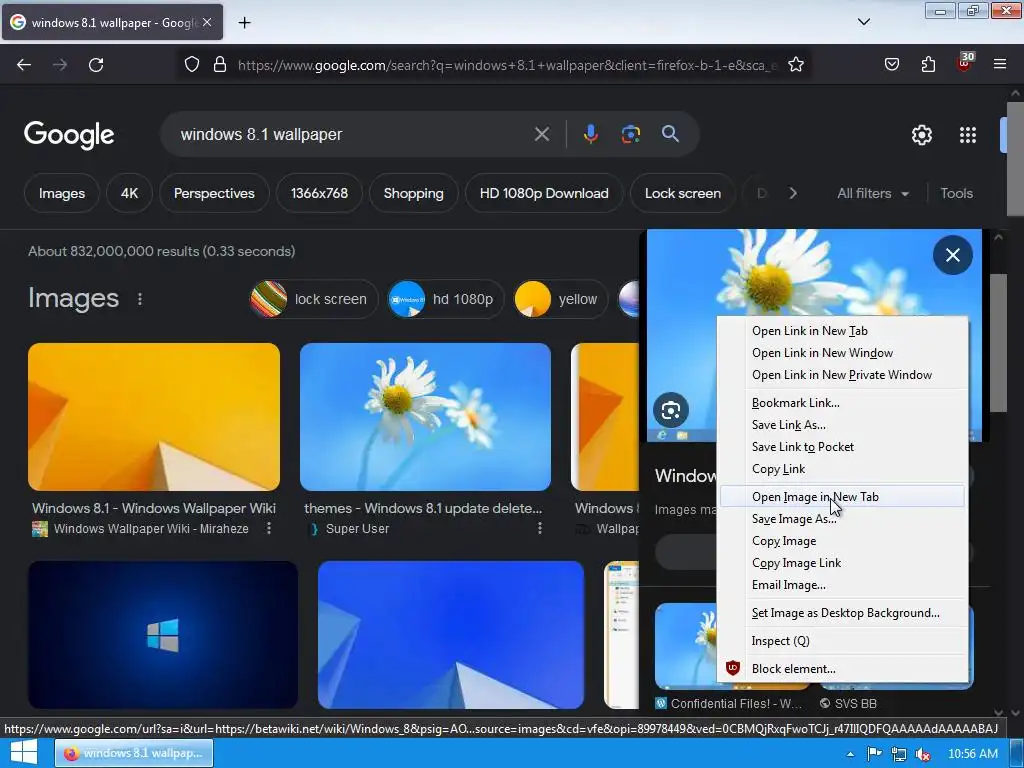Open Action Center flag tray icon
The image size is (1024, 768).
(874, 754)
